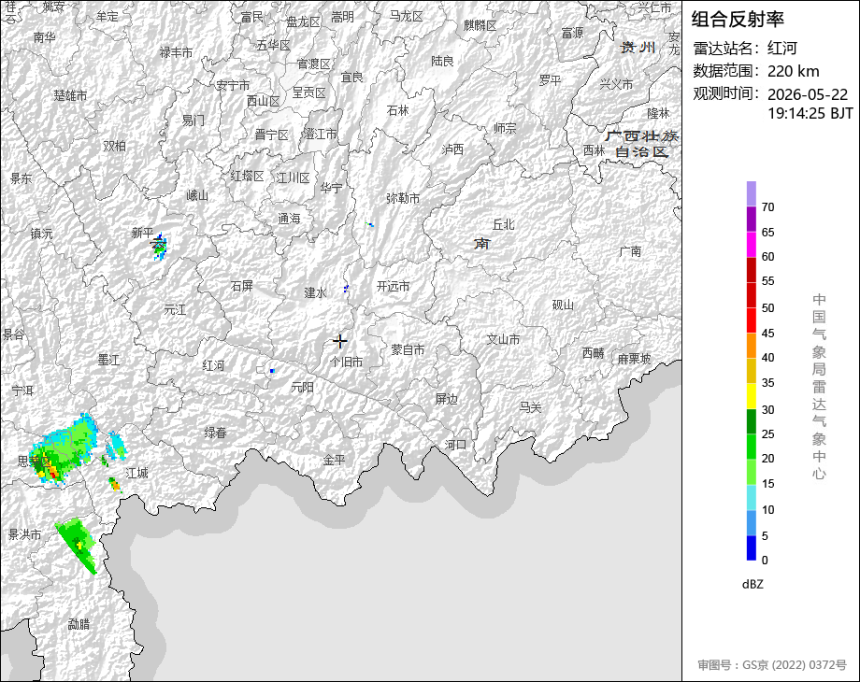Click the 墨江 map label
This screenshot has width=860, height=682.
pos(109,360)
